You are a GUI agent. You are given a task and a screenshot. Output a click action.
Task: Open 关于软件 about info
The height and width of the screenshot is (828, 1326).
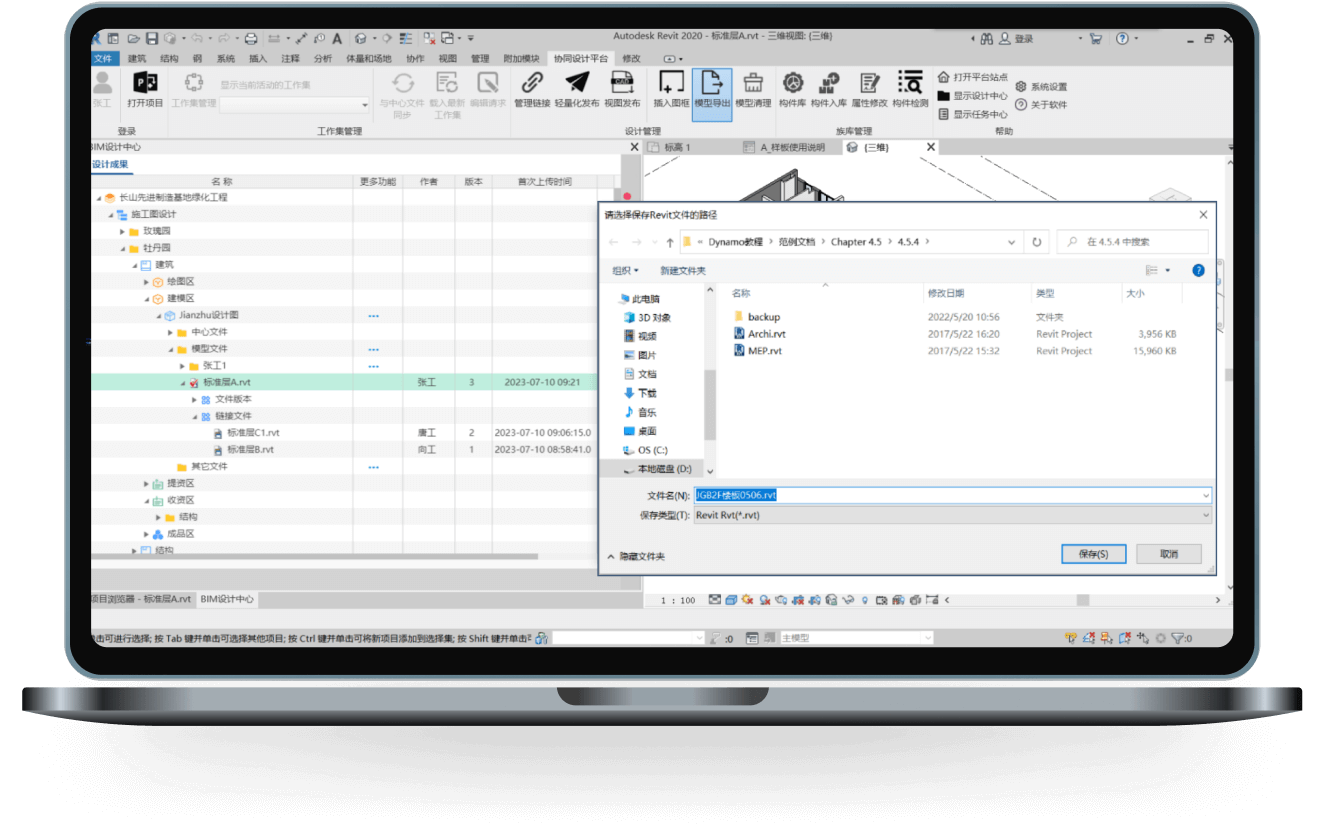click(1041, 104)
